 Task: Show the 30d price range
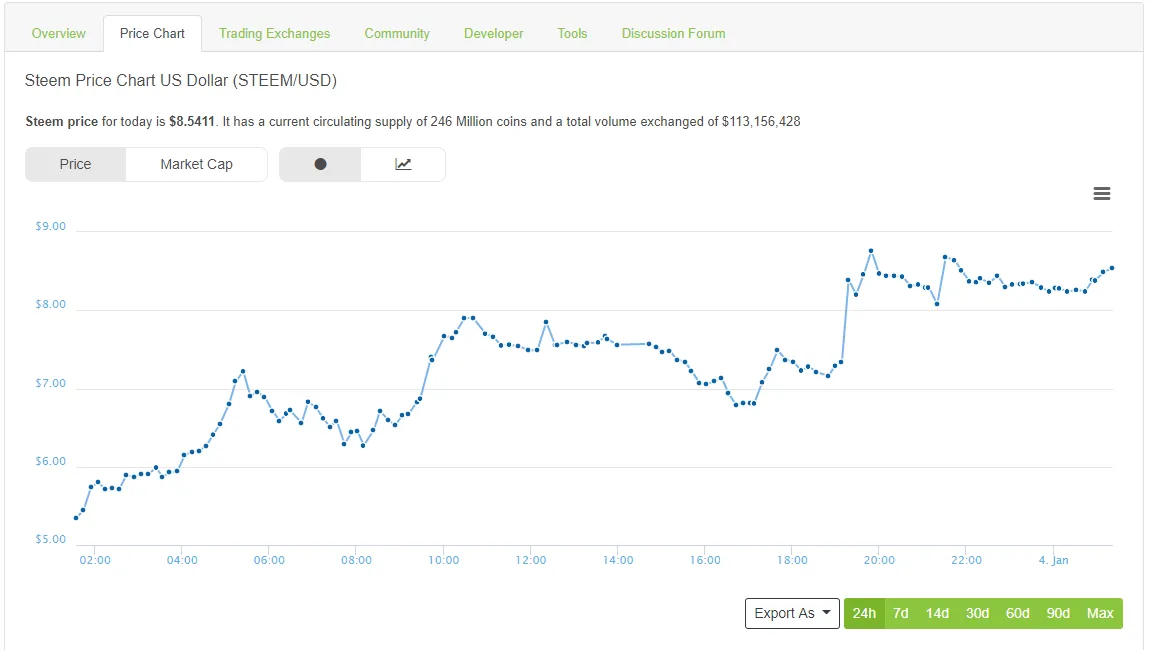point(977,613)
